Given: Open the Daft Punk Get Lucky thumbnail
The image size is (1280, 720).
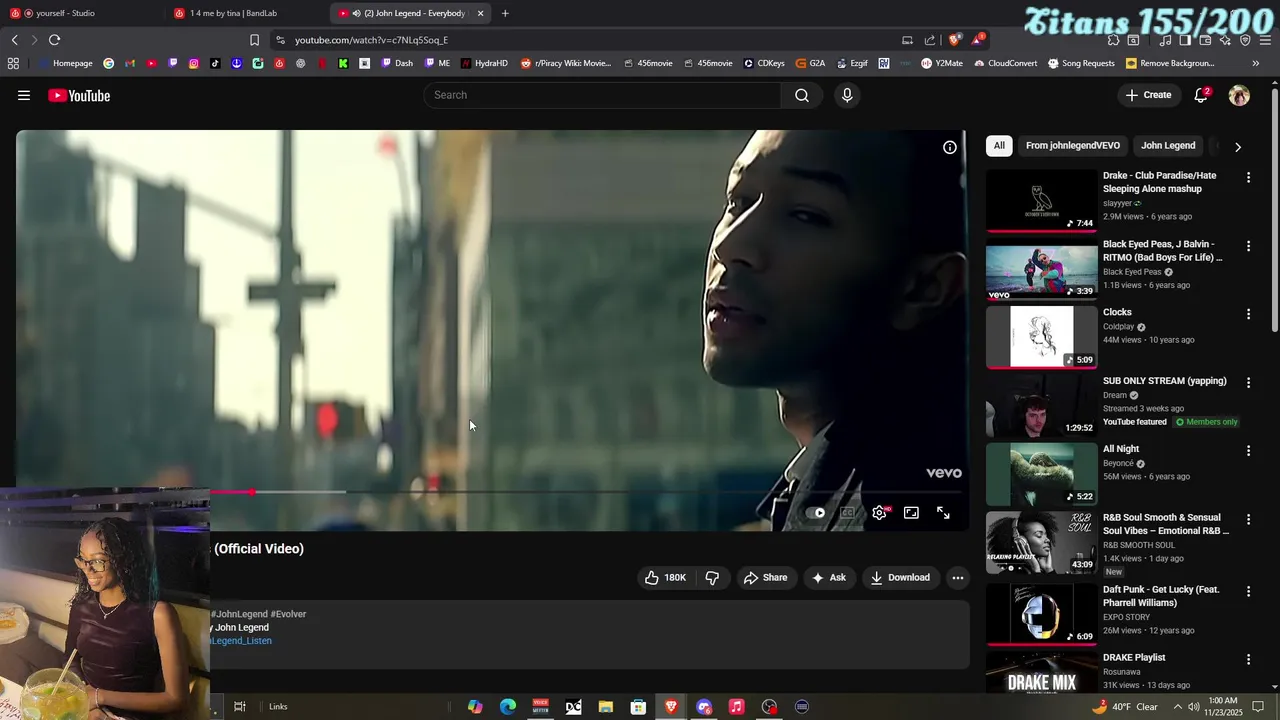Looking at the screenshot, I should [x=1041, y=613].
